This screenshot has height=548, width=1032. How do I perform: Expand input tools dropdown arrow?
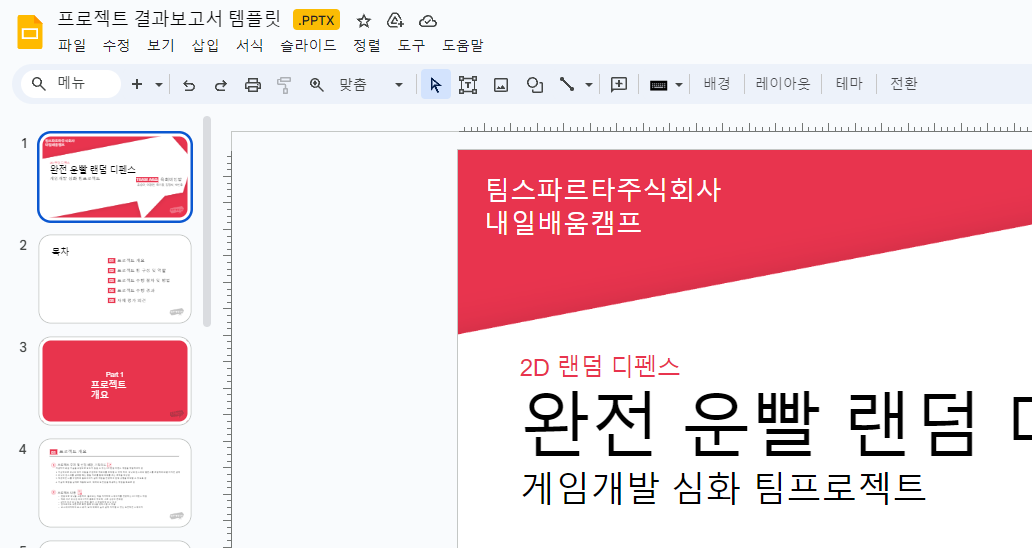pyautogui.click(x=679, y=85)
